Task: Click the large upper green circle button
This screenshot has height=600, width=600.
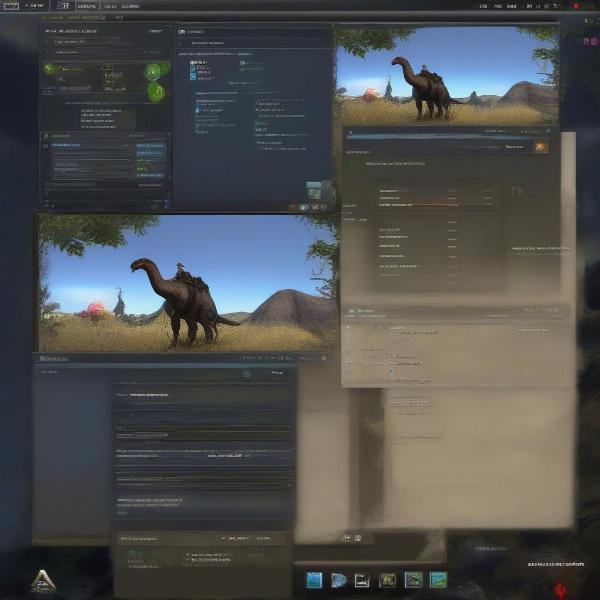Action: [153, 72]
